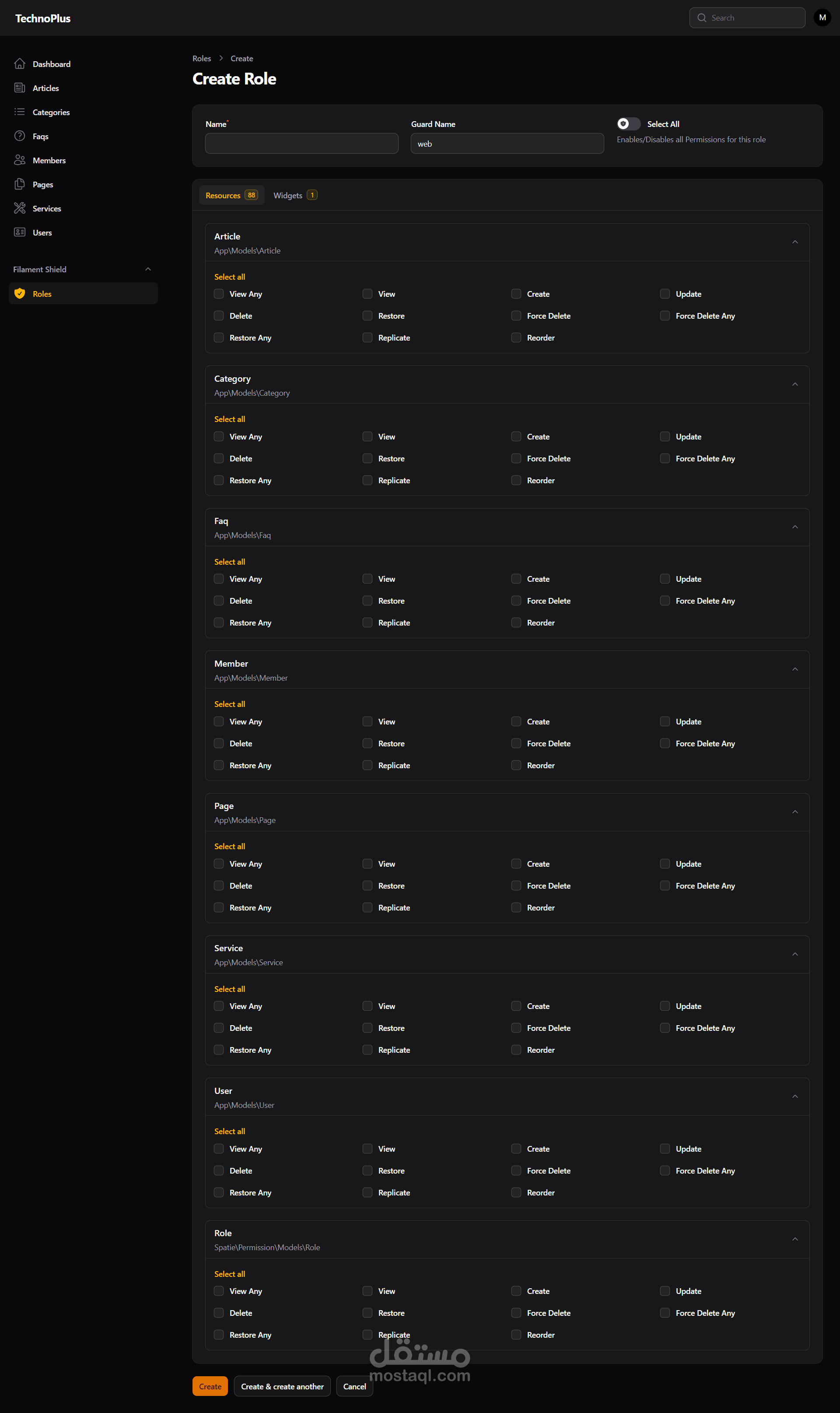Viewport: 840px width, 1413px height.
Task: Open Services wrench icon in sidebar
Action: coord(20,208)
